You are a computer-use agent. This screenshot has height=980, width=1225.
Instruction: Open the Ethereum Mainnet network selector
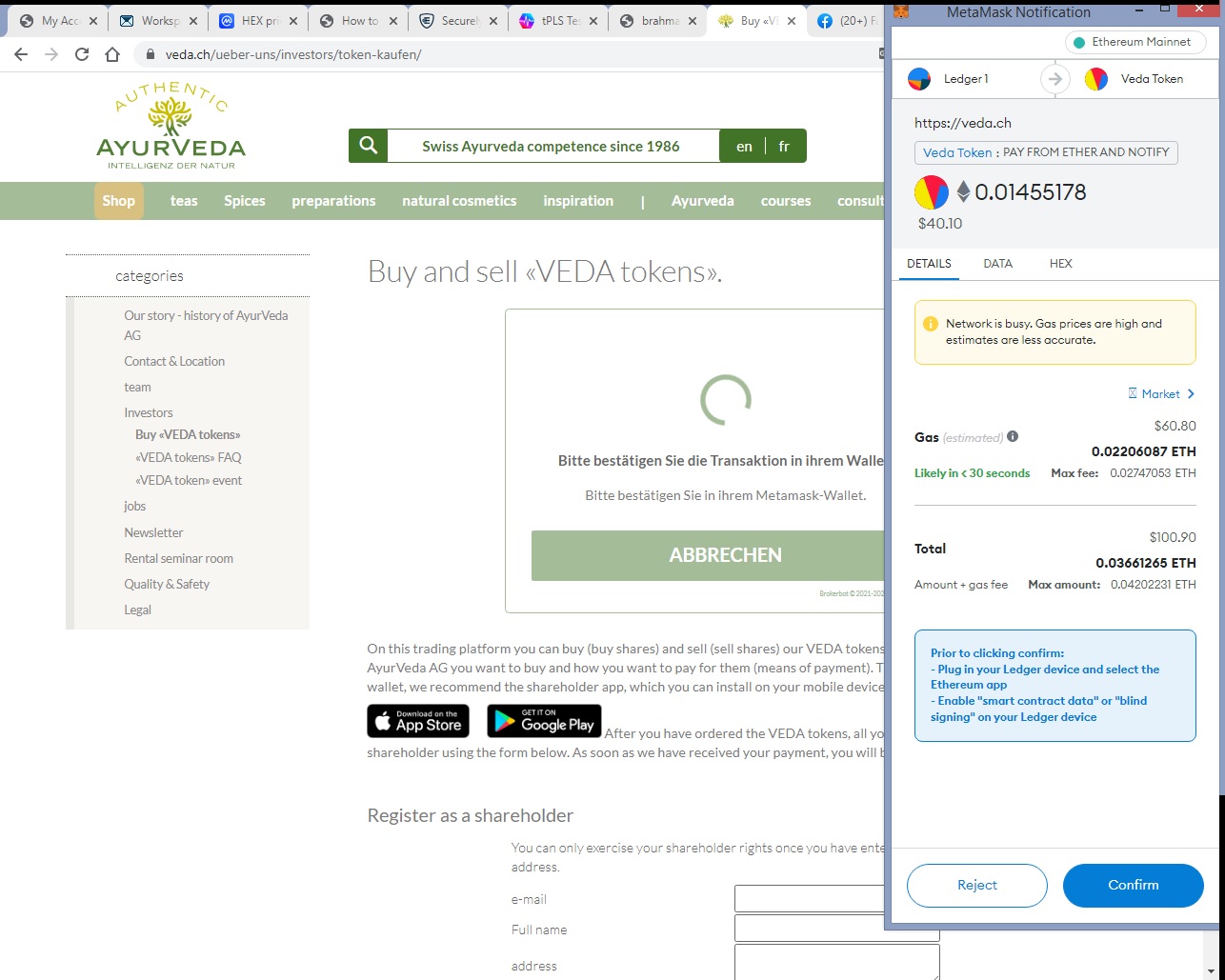[1135, 42]
